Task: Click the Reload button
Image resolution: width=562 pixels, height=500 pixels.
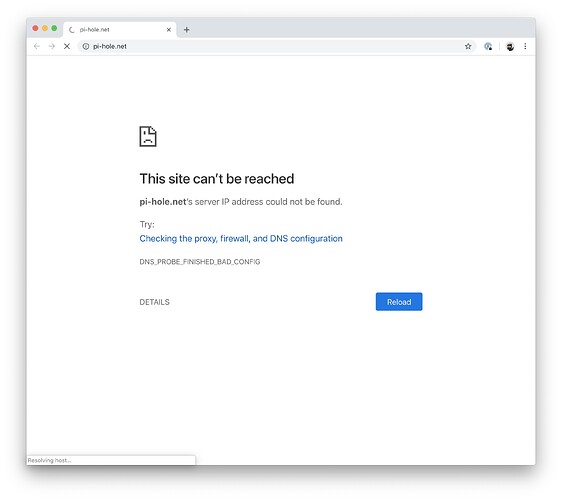Action: coord(399,302)
